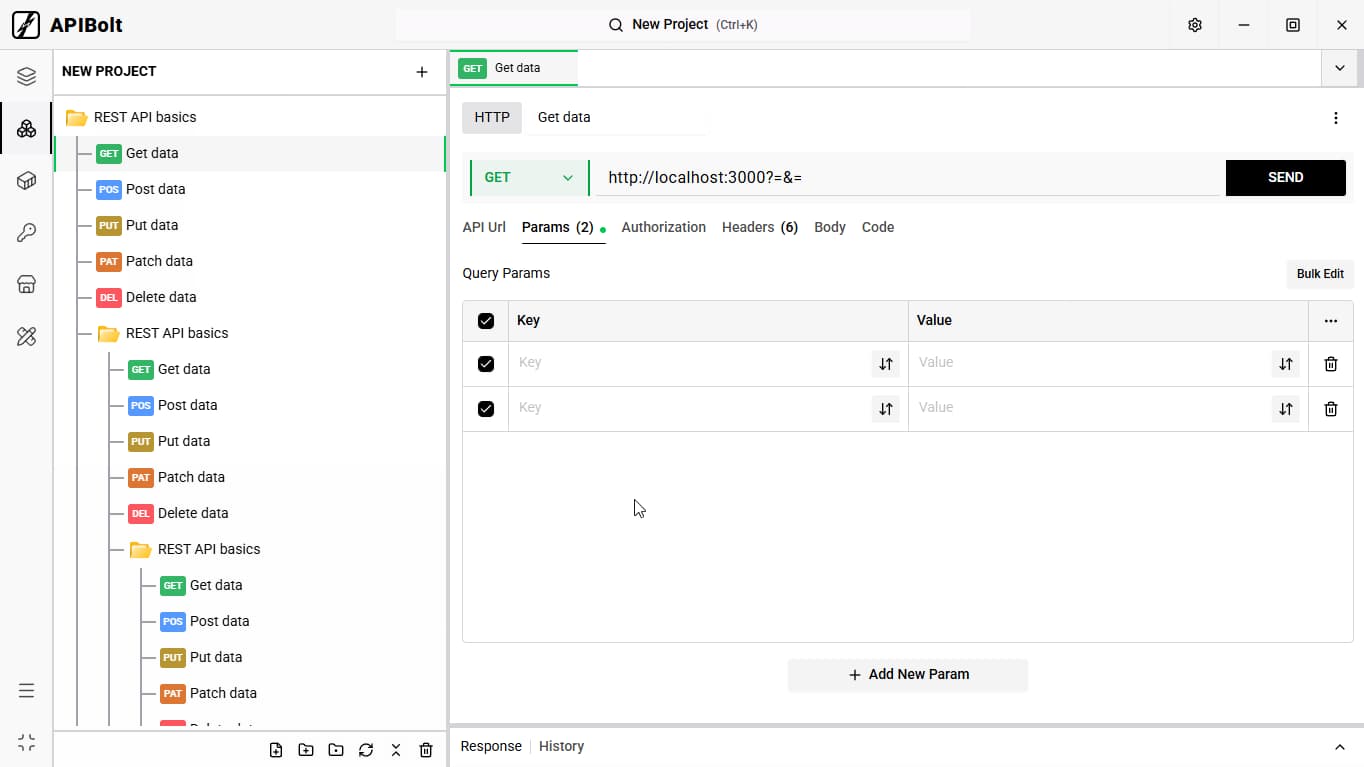Open the layers icon in left sidebar
The width and height of the screenshot is (1364, 767).
tap(27, 76)
